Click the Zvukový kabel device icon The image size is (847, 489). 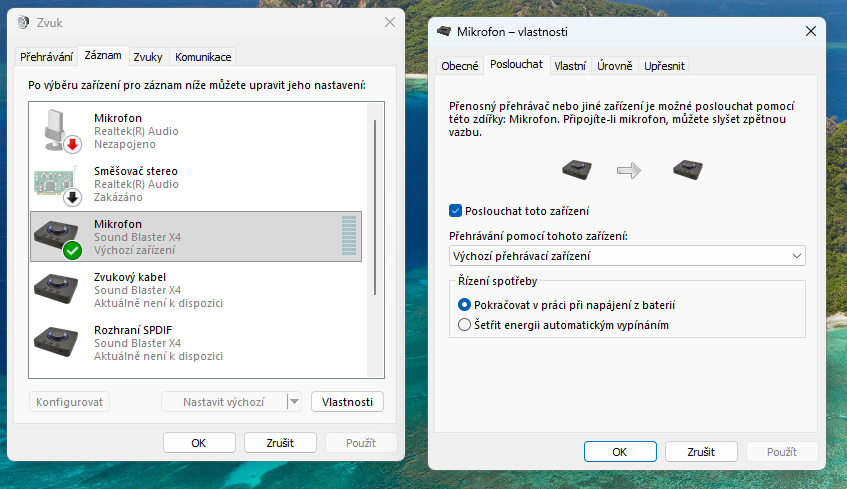(x=56, y=288)
